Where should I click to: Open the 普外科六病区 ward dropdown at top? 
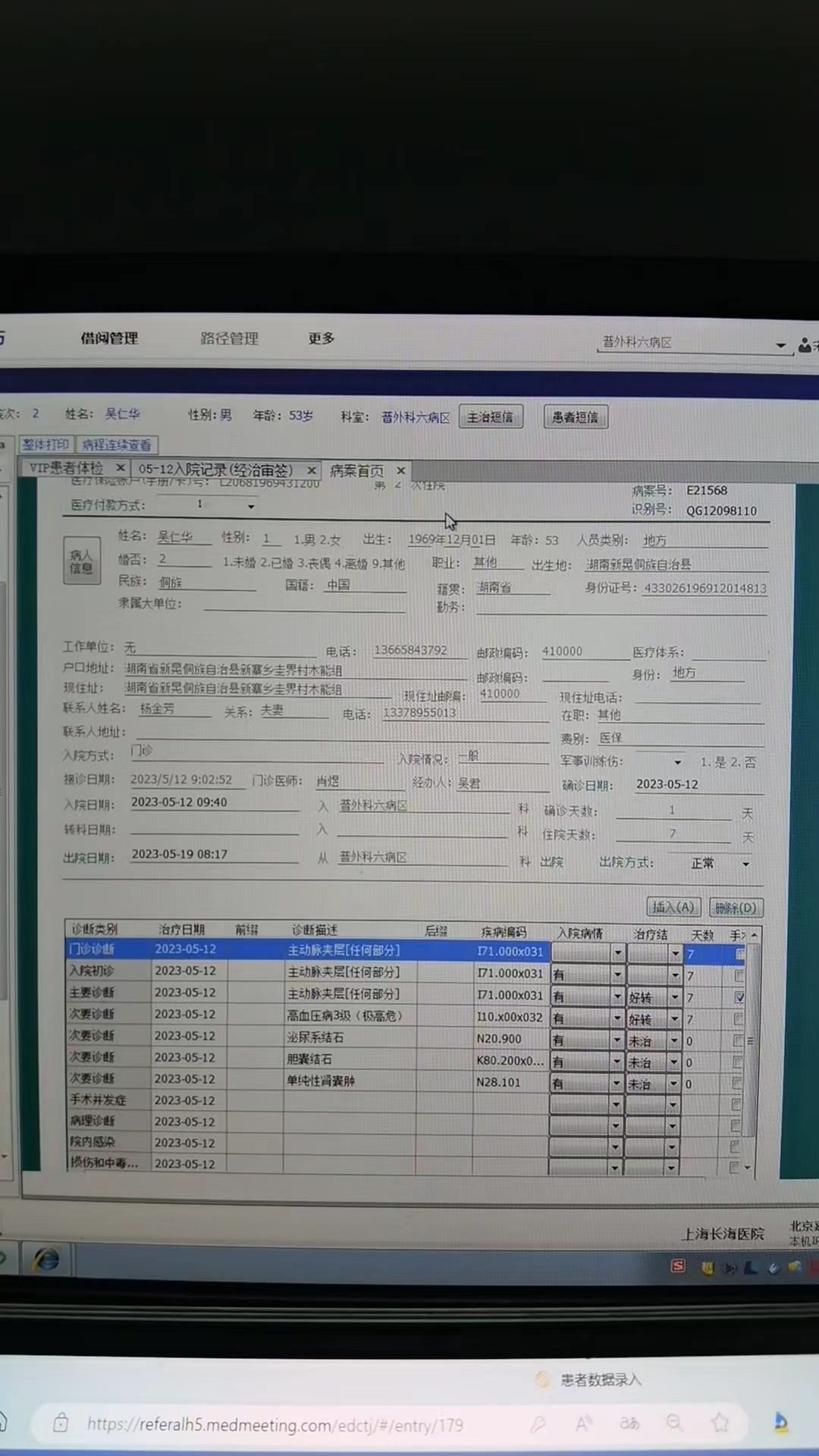pos(780,346)
